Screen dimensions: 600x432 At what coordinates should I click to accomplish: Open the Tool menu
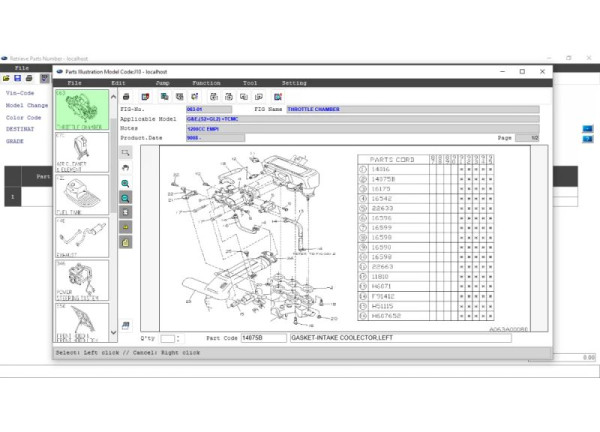250,83
